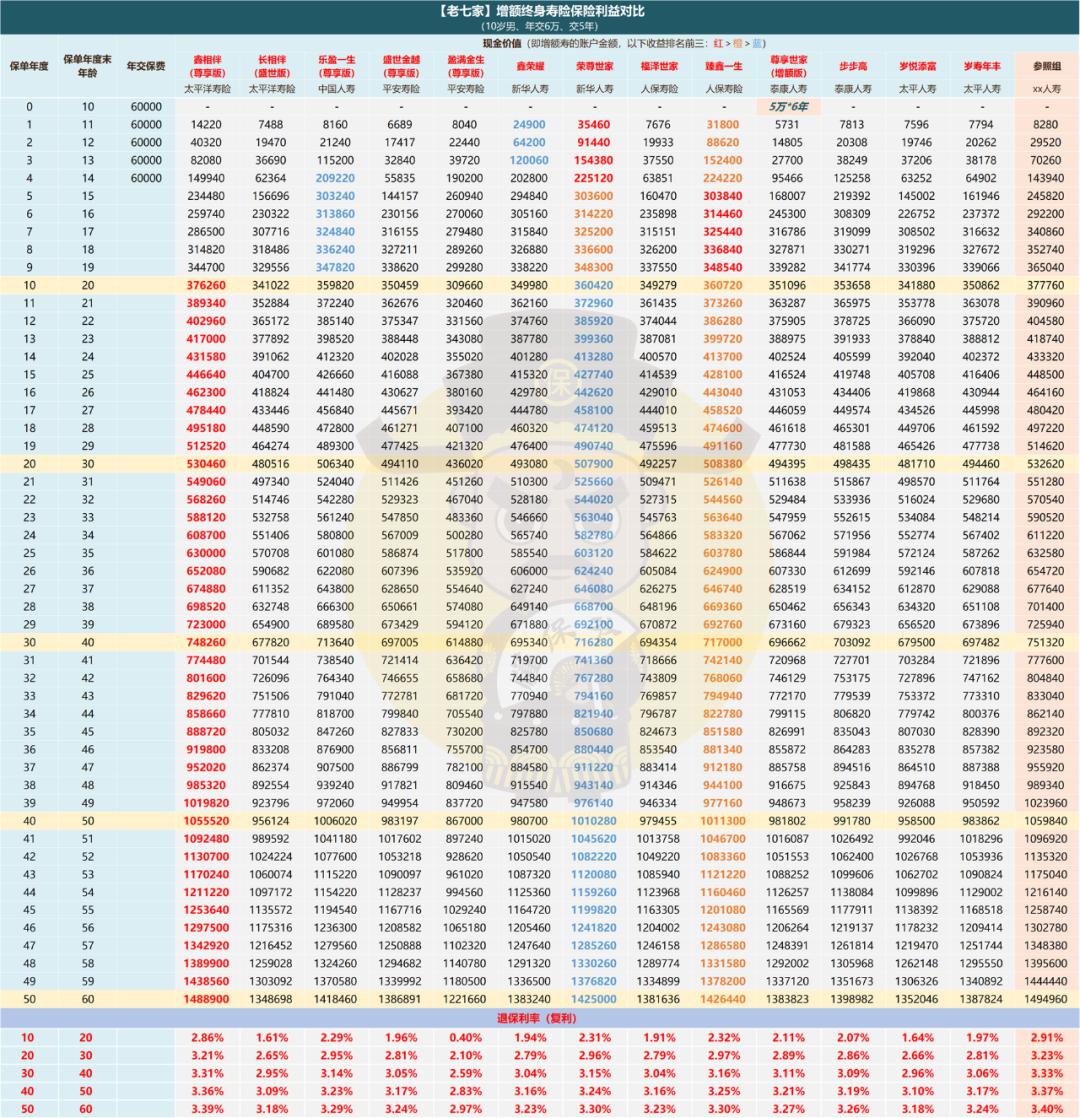This screenshot has width=1080, height=1118.
Task: Click the 荣尊世家 product header
Action: click(594, 66)
